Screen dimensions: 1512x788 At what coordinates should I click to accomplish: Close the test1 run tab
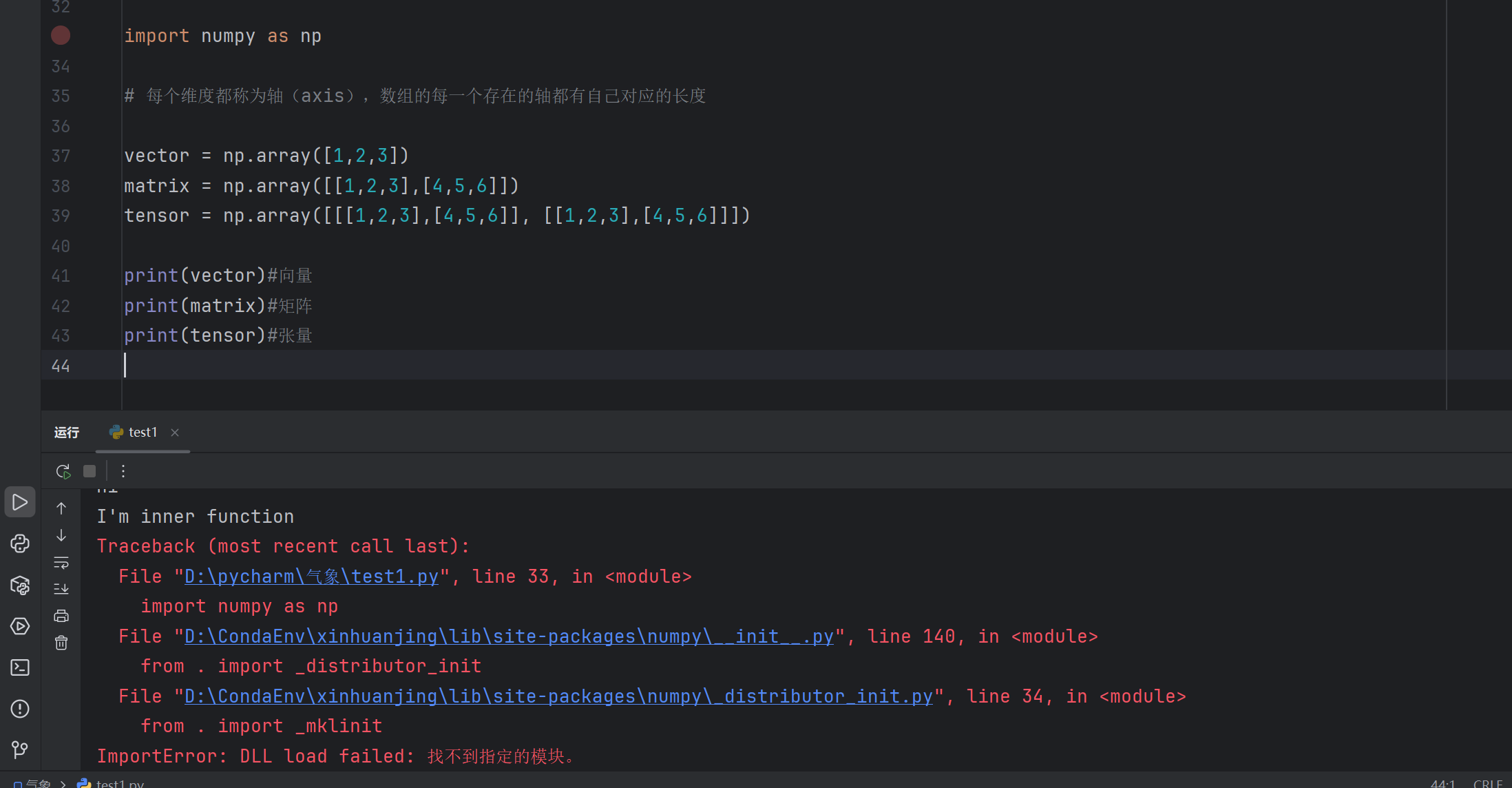(x=175, y=432)
